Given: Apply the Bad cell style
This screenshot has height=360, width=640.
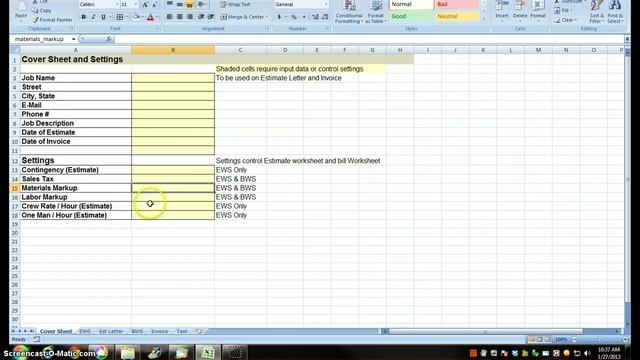Looking at the screenshot, I should pyautogui.click(x=457, y=4).
